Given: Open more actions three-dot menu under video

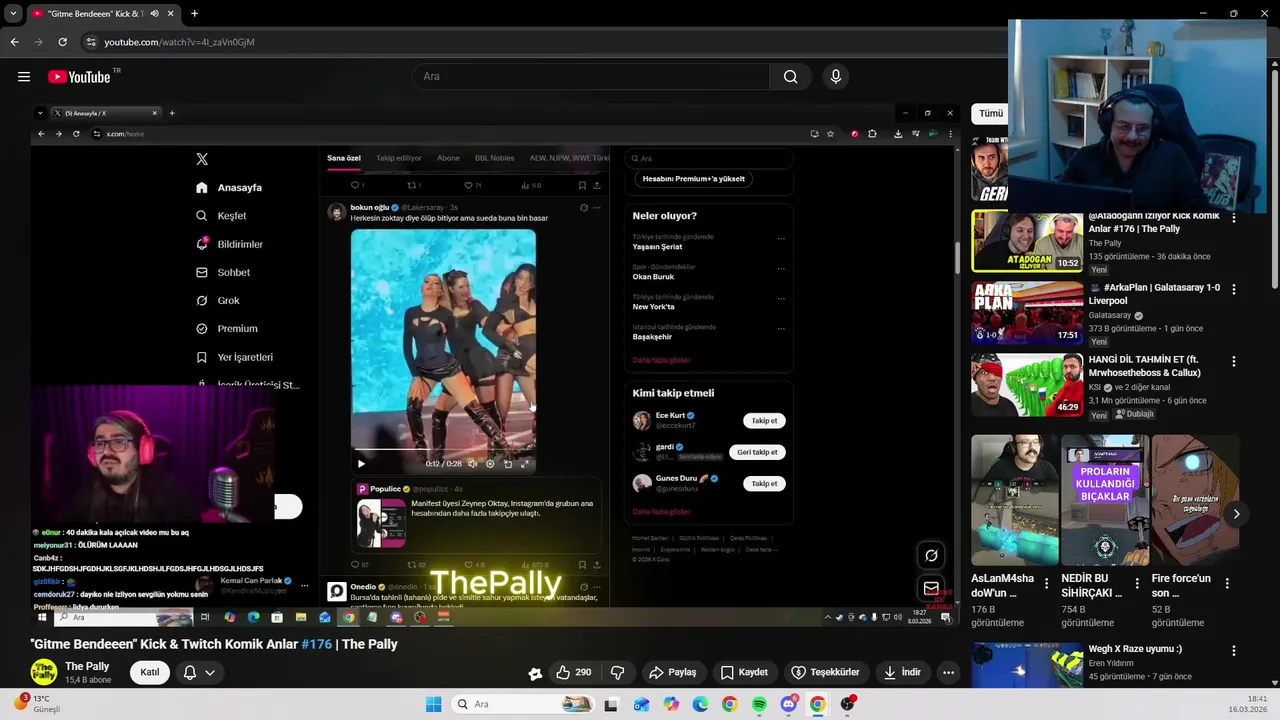Looking at the screenshot, I should (948, 672).
